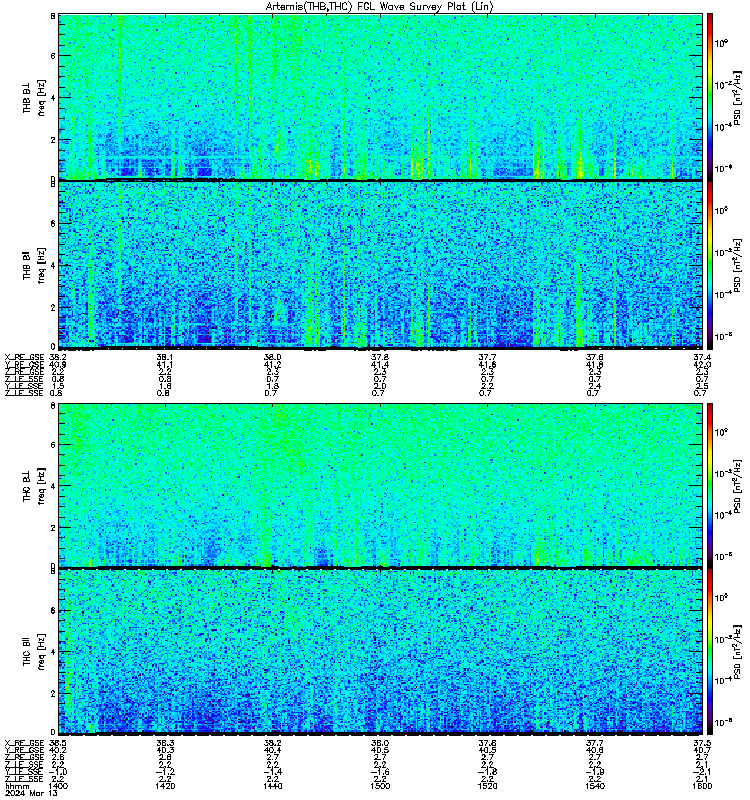Click the 1520 time tick label

click(x=487, y=786)
